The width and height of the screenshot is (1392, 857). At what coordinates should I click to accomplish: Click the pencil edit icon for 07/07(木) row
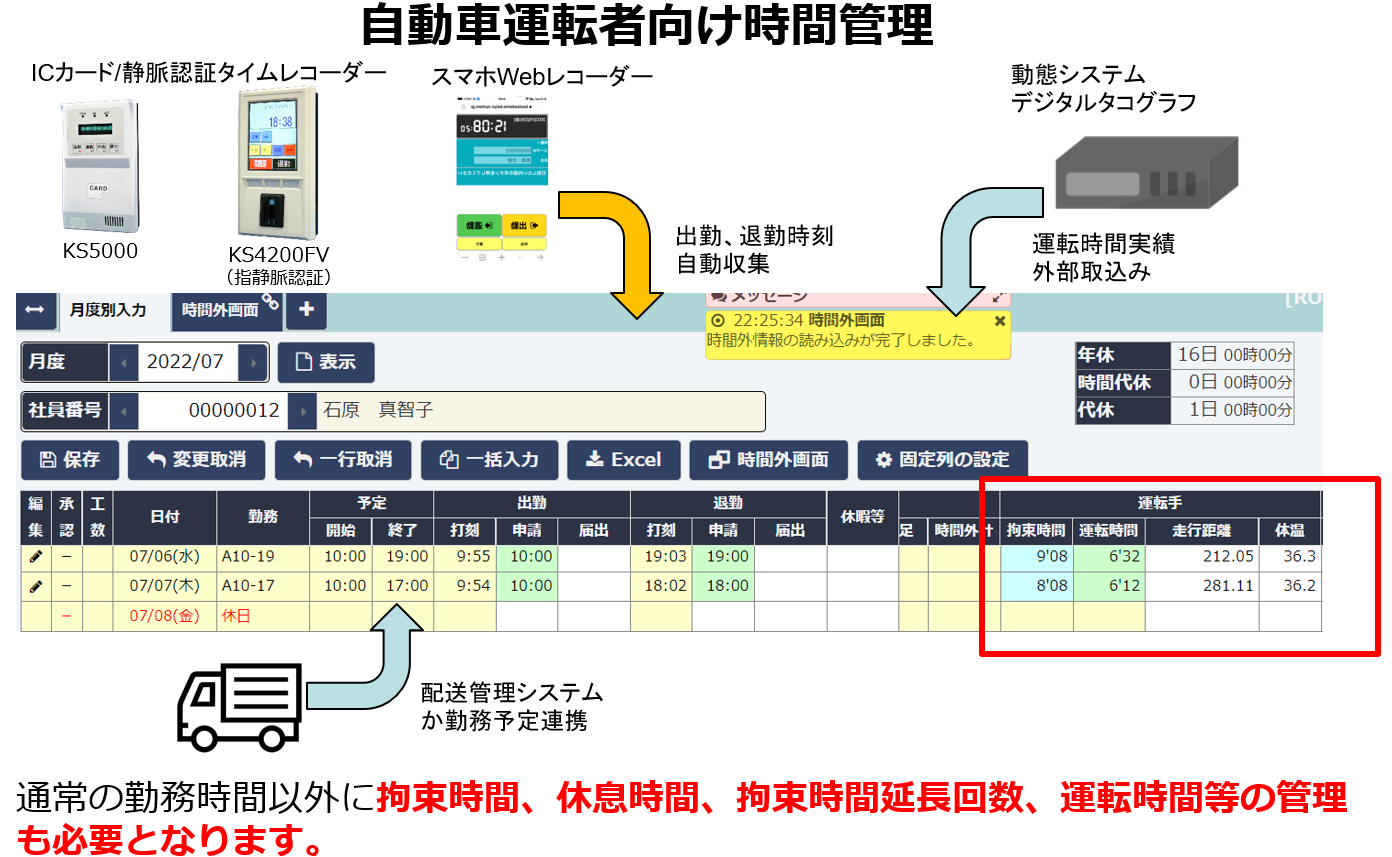35,586
